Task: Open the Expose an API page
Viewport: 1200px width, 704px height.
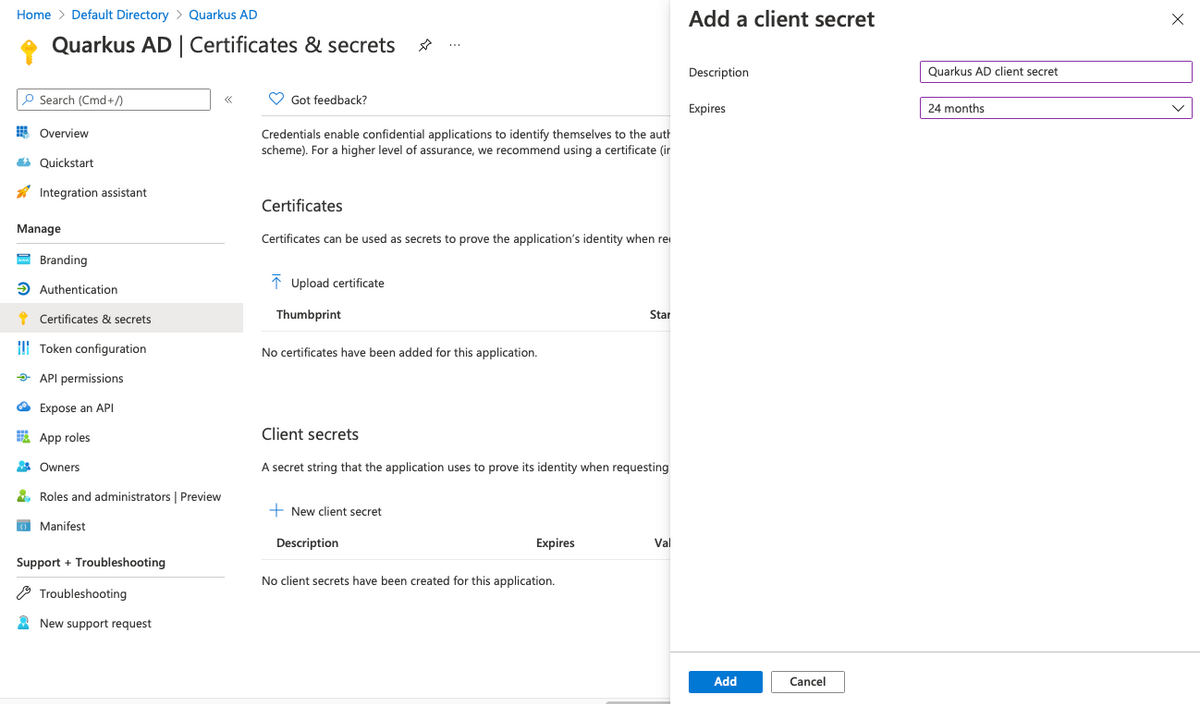Action: pos(79,407)
